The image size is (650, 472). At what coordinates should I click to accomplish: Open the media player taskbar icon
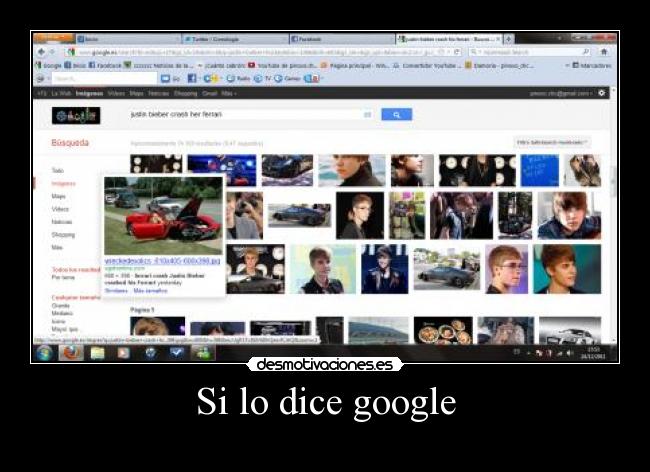coord(124,353)
